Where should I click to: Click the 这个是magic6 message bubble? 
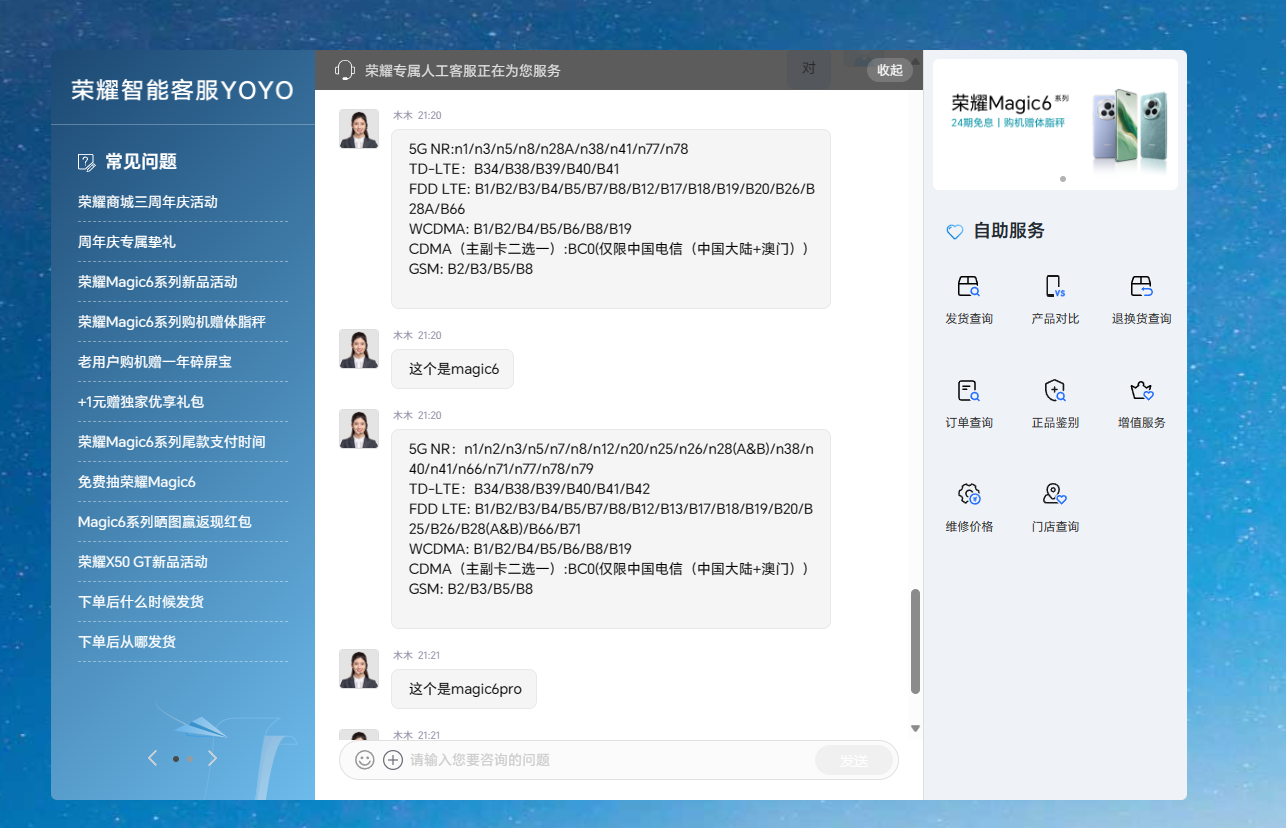pyautogui.click(x=452, y=369)
